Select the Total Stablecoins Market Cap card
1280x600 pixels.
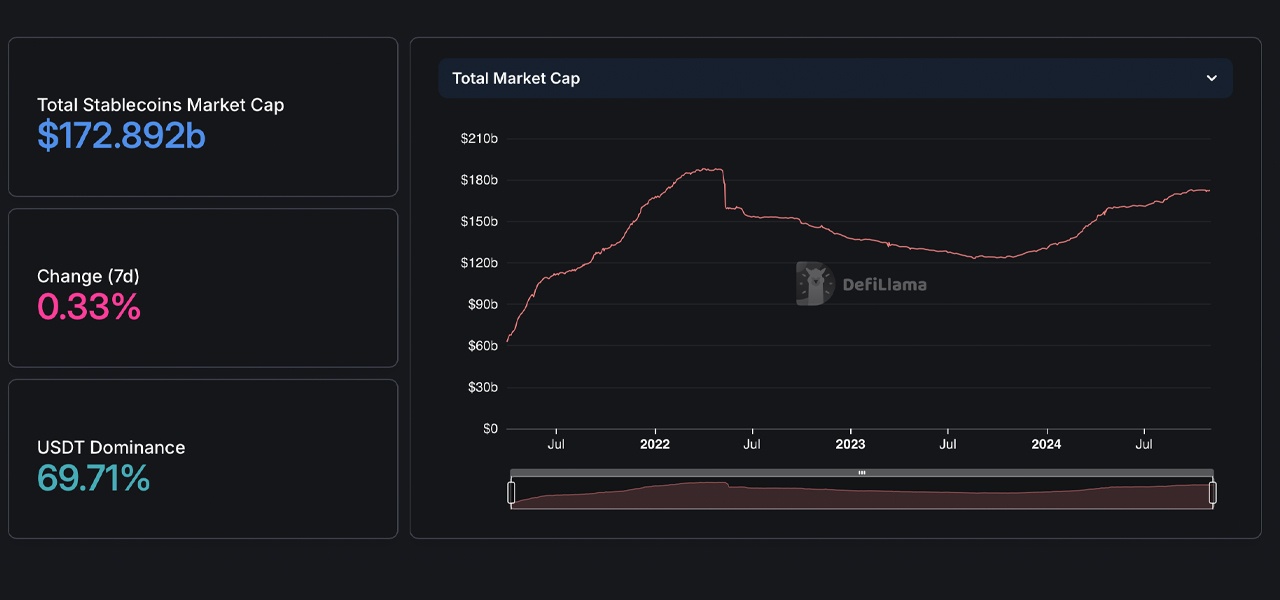(203, 116)
